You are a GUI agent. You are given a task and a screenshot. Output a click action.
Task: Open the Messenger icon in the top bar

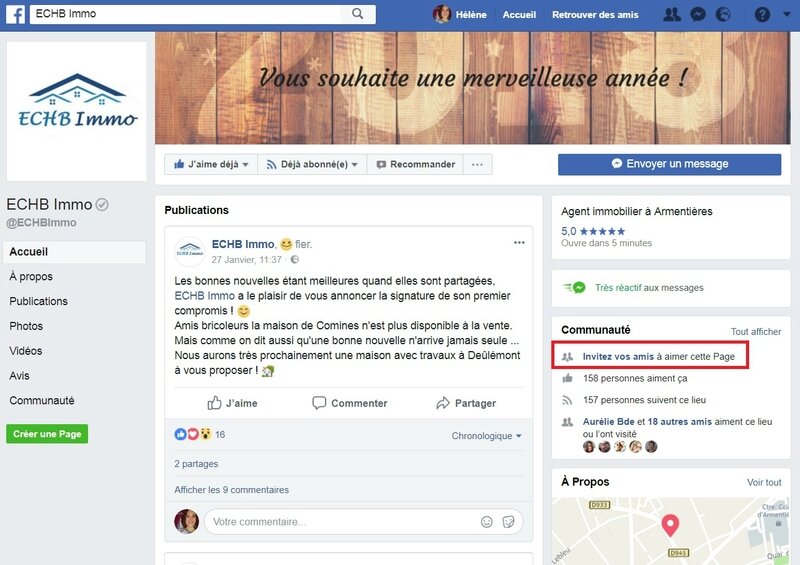pos(697,14)
